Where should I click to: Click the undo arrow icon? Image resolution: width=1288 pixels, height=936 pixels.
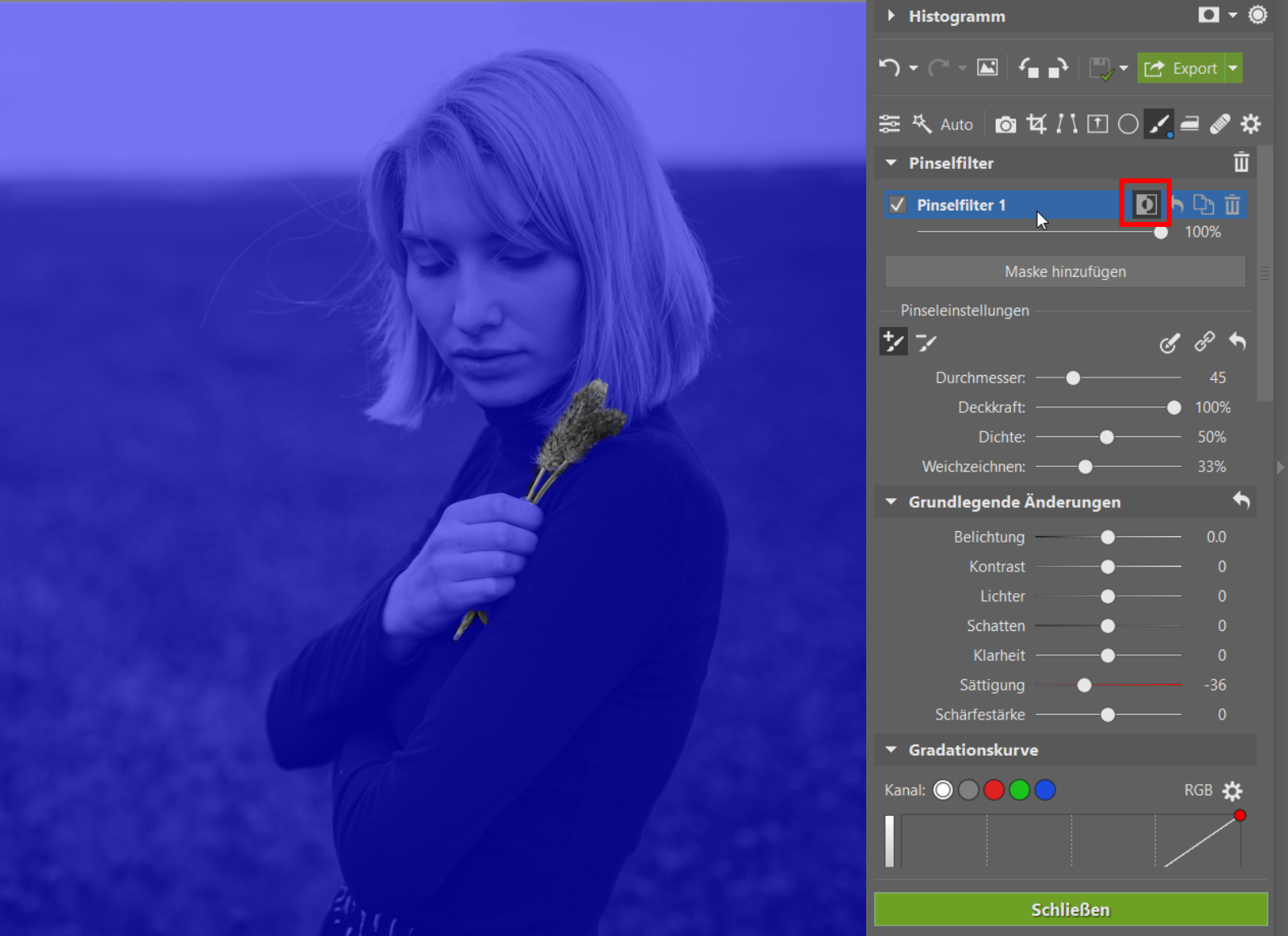click(889, 68)
